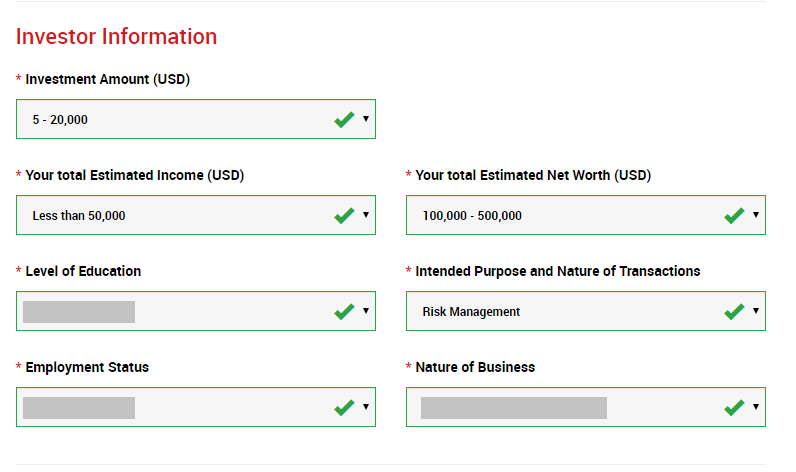Screen dimensions: 796x472
Task: Select the '5 - 20,000' investment amount value
Action: click(60, 120)
